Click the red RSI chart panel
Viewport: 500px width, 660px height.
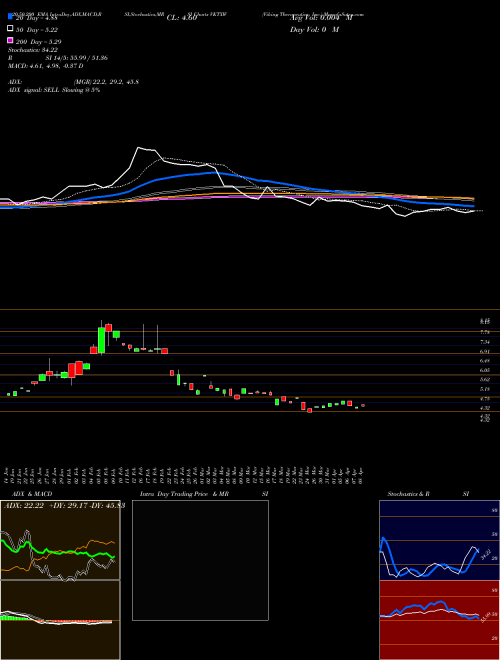[x=439, y=620]
